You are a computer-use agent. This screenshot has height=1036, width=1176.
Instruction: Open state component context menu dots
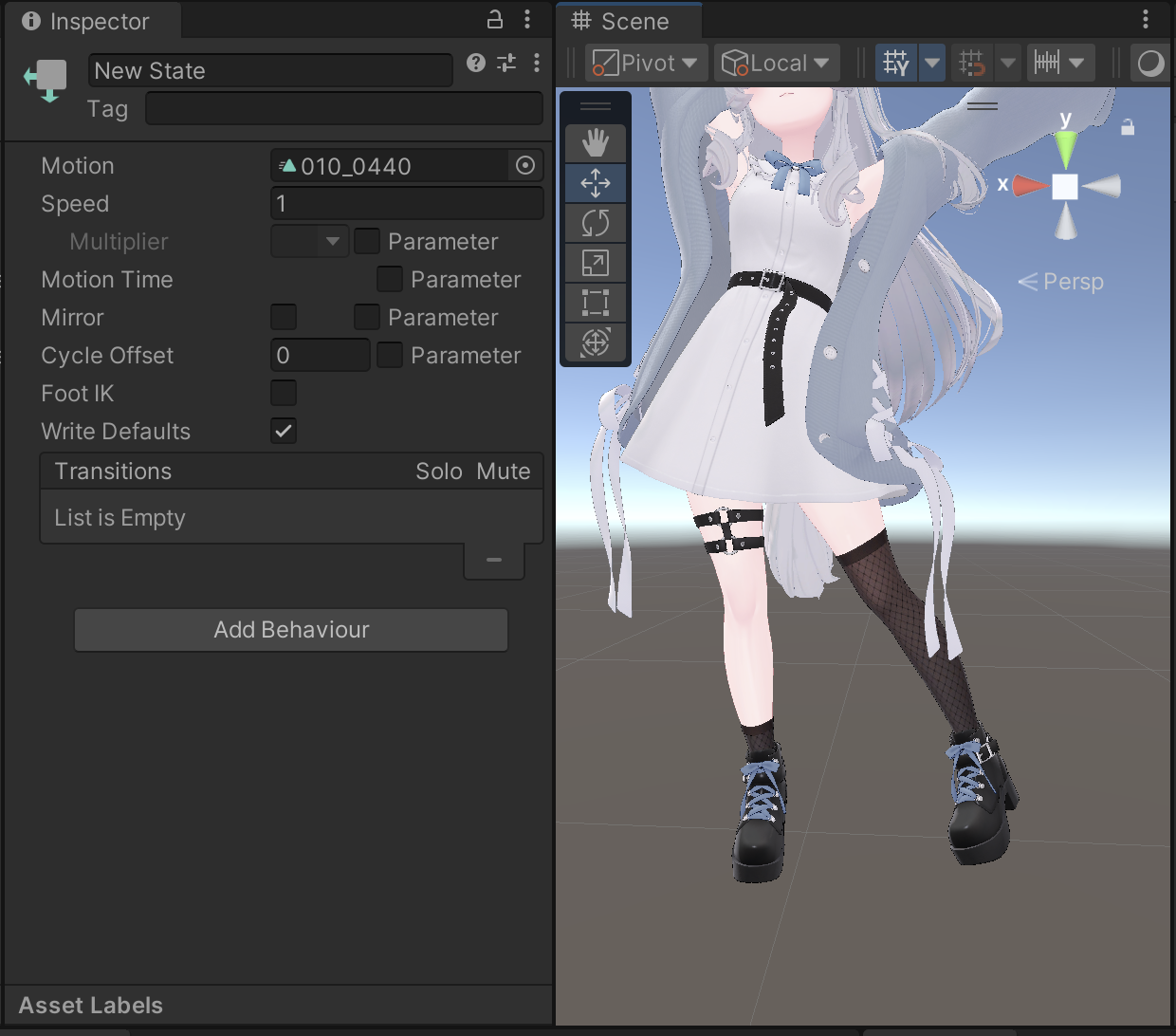(x=537, y=63)
